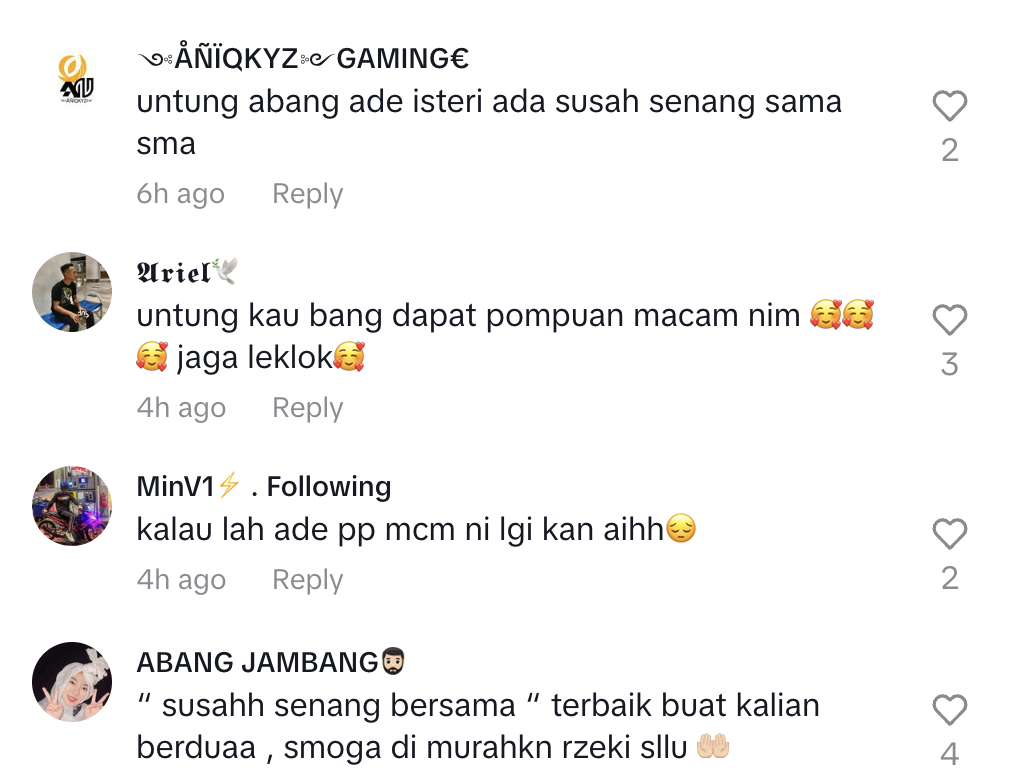Like the ÅÑÏQKYZ GAMING comment
This screenshot has width=1020, height=774.
949,106
